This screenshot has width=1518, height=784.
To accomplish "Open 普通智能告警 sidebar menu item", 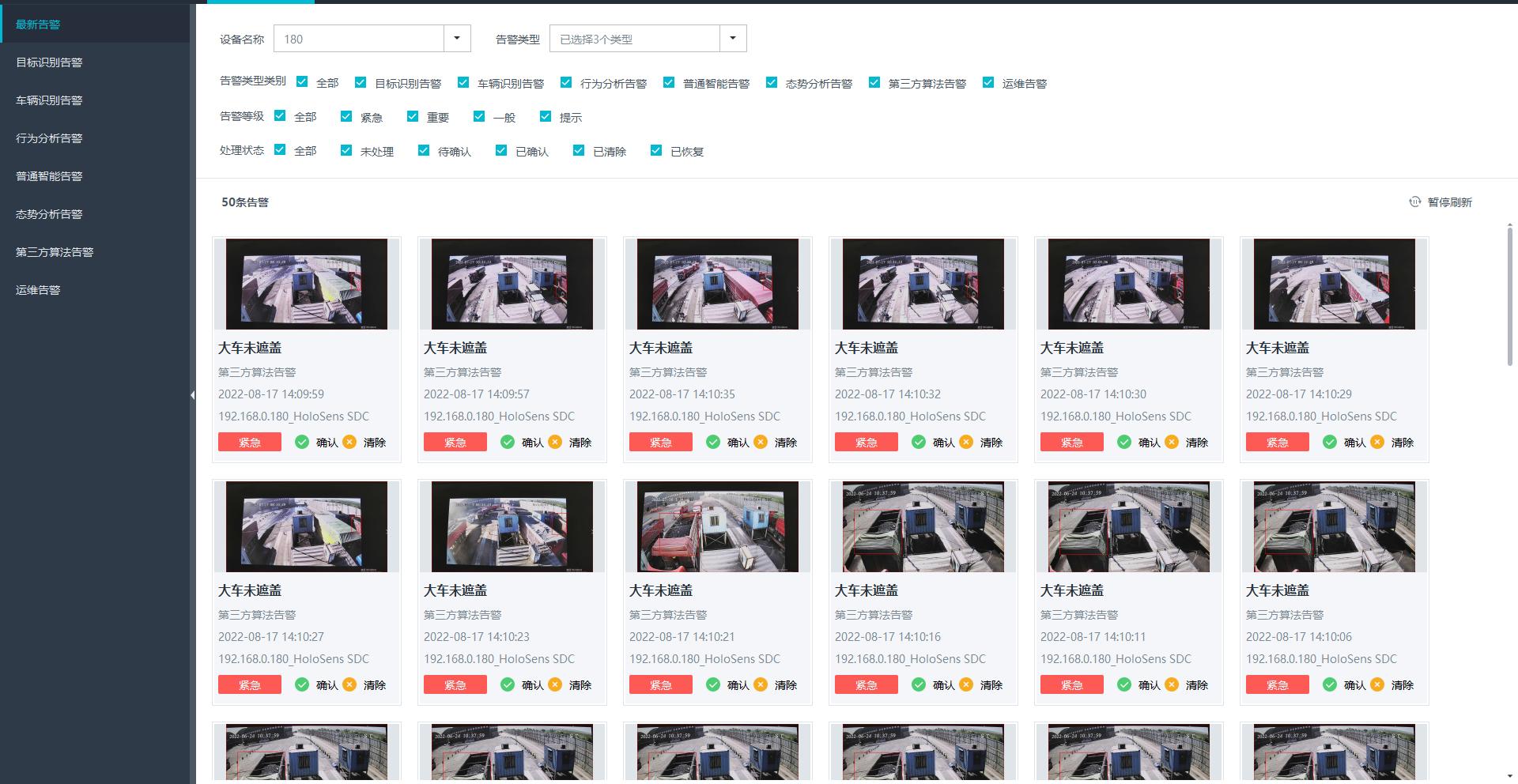I will (95, 176).
